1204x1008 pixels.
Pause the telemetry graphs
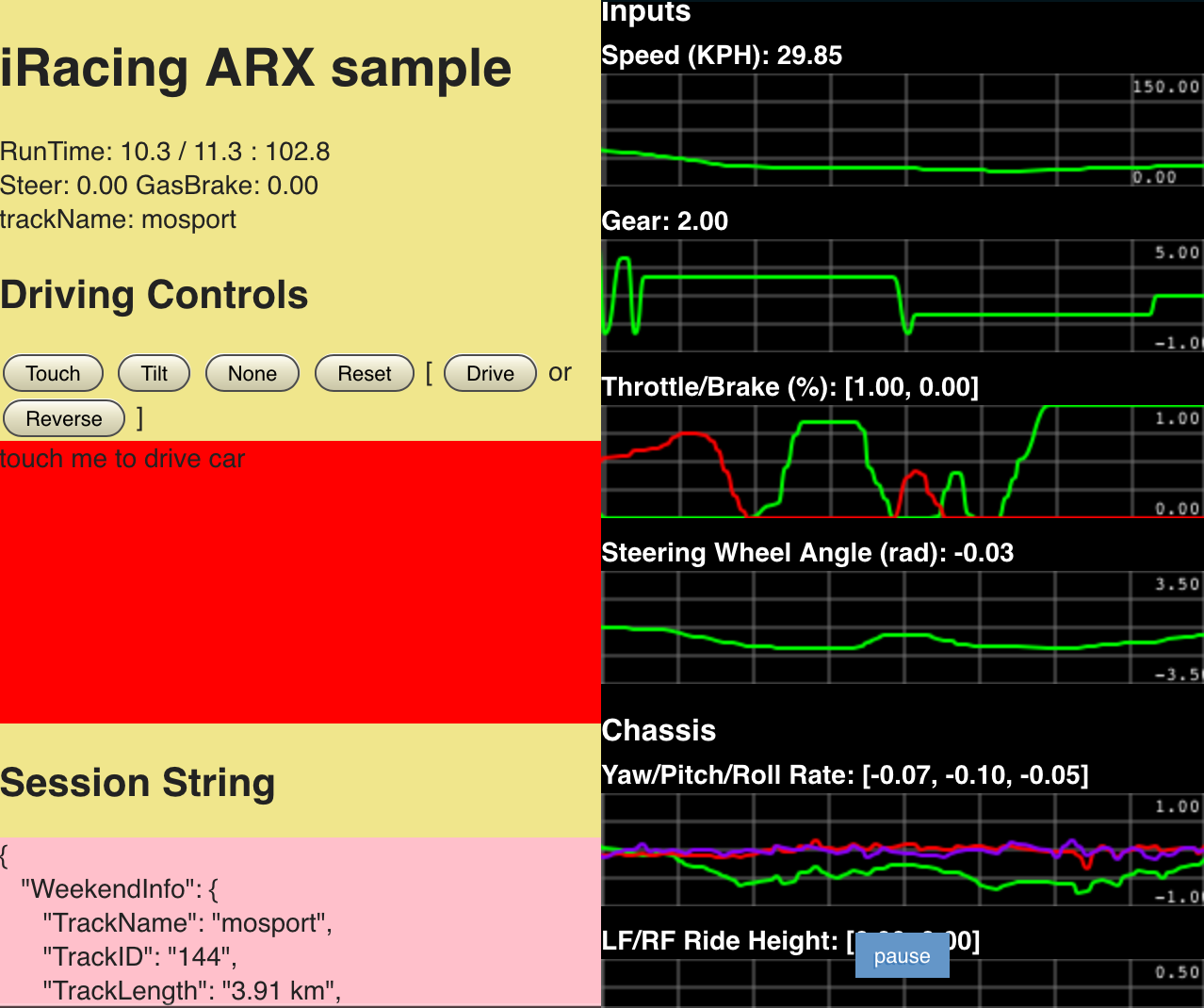(902, 956)
